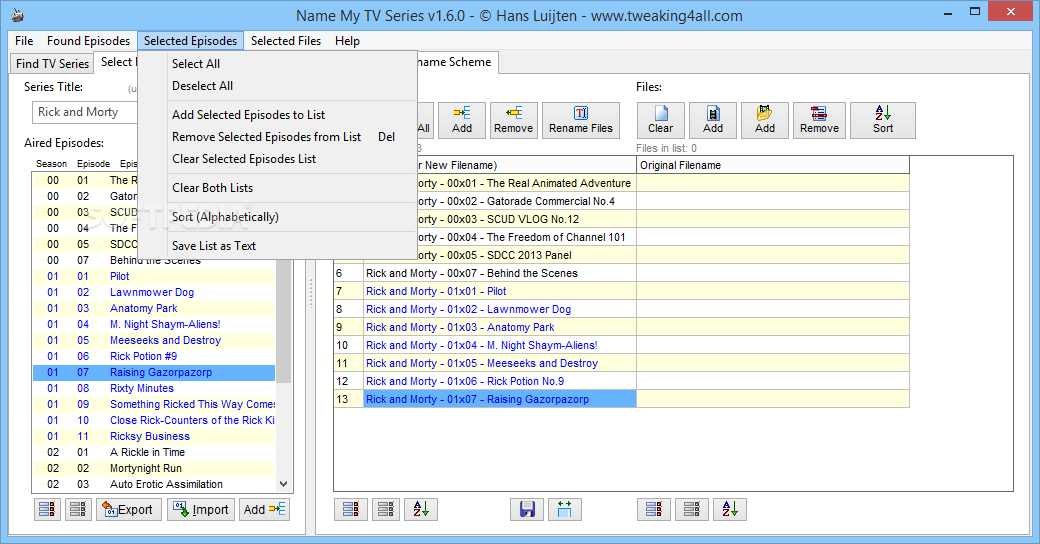Viewport: 1040px width, 544px height.
Task: Add aired episodes using bottom Add button
Action: [265, 510]
